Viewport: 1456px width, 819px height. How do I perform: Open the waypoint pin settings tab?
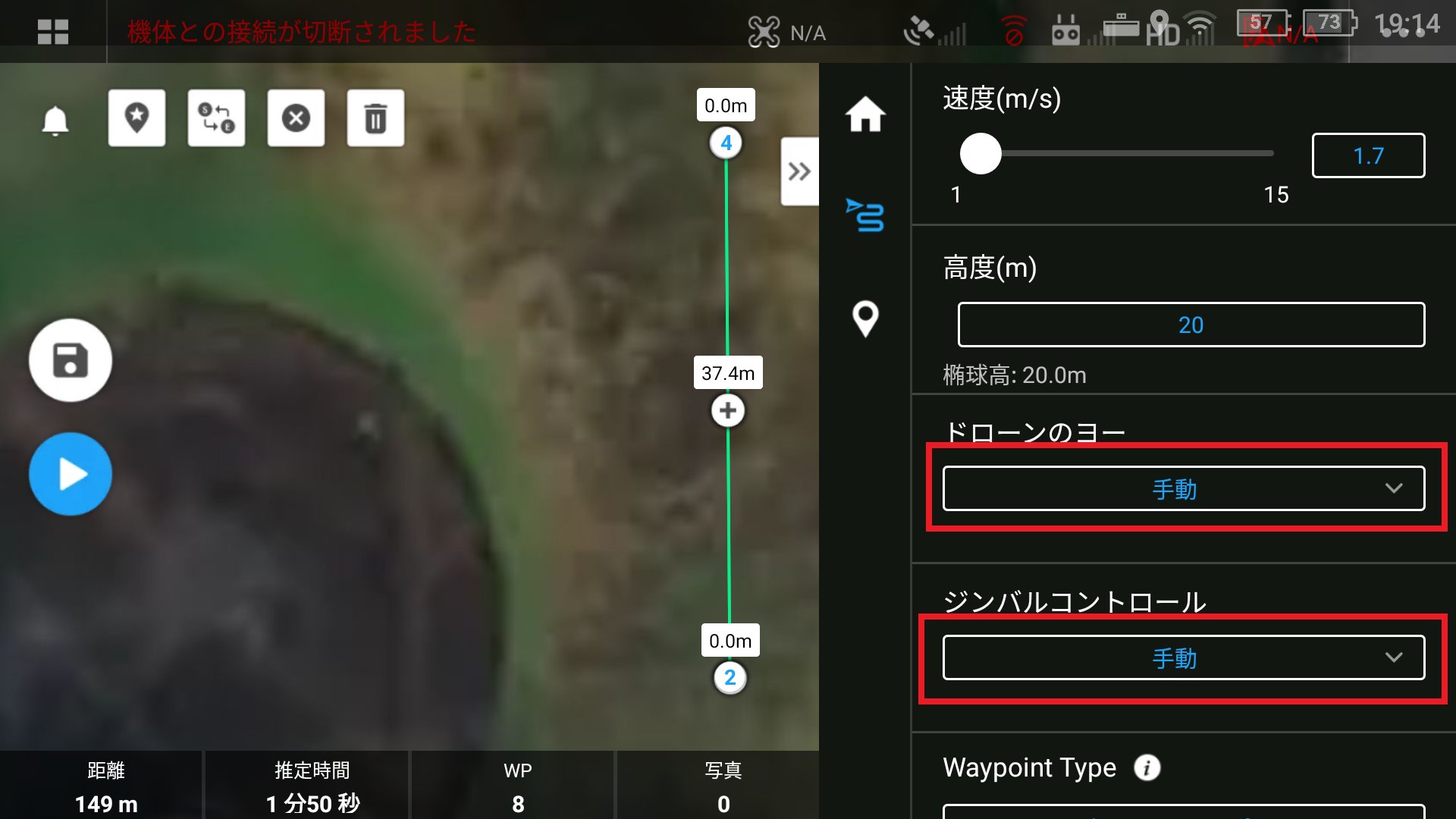[865, 318]
